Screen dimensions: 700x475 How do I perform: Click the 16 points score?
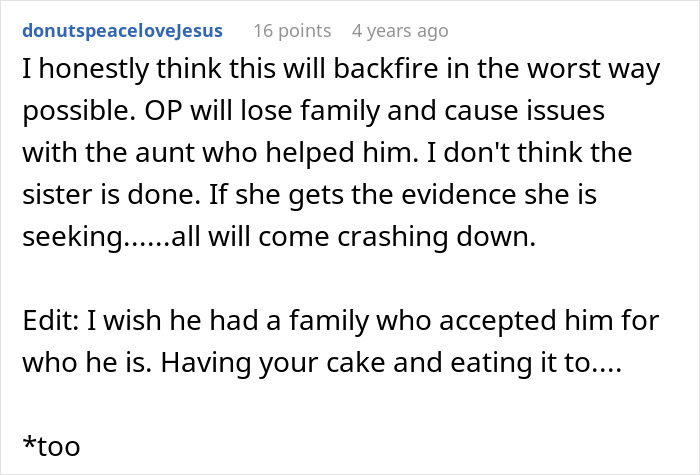click(x=291, y=31)
